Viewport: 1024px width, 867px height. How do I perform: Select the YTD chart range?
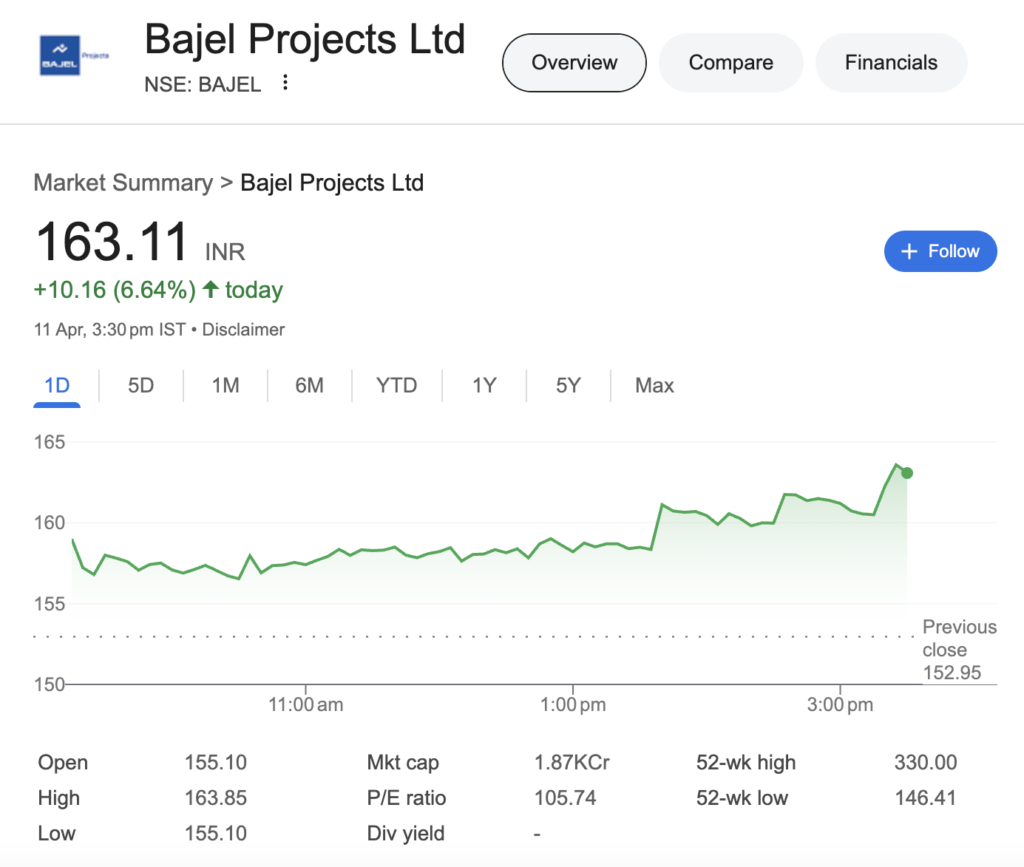396,385
